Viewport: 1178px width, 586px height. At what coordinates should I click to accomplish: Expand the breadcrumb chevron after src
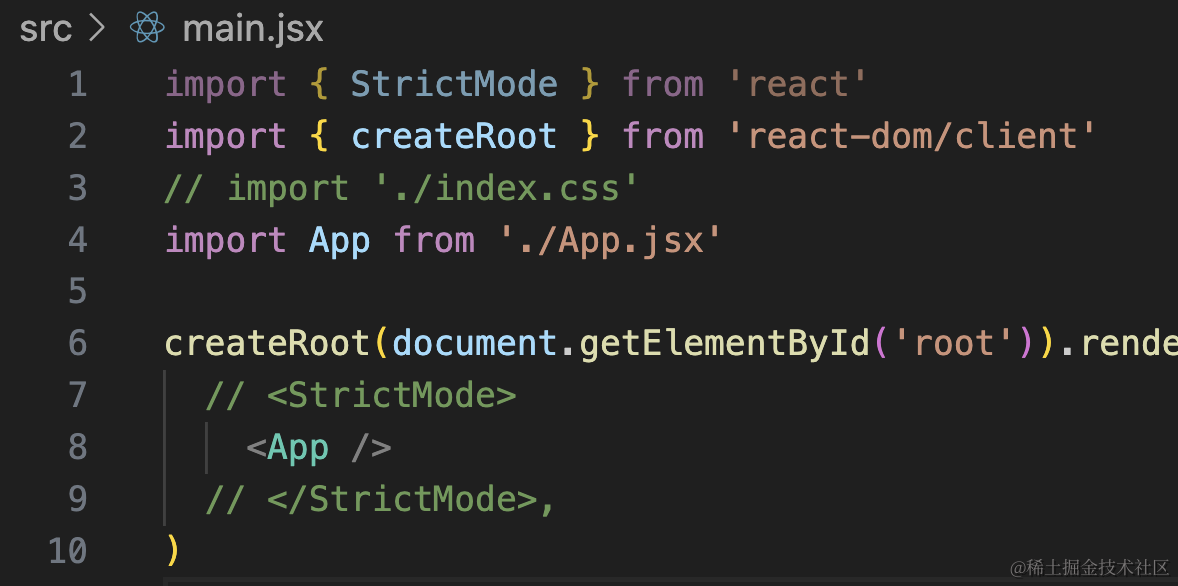point(97,29)
